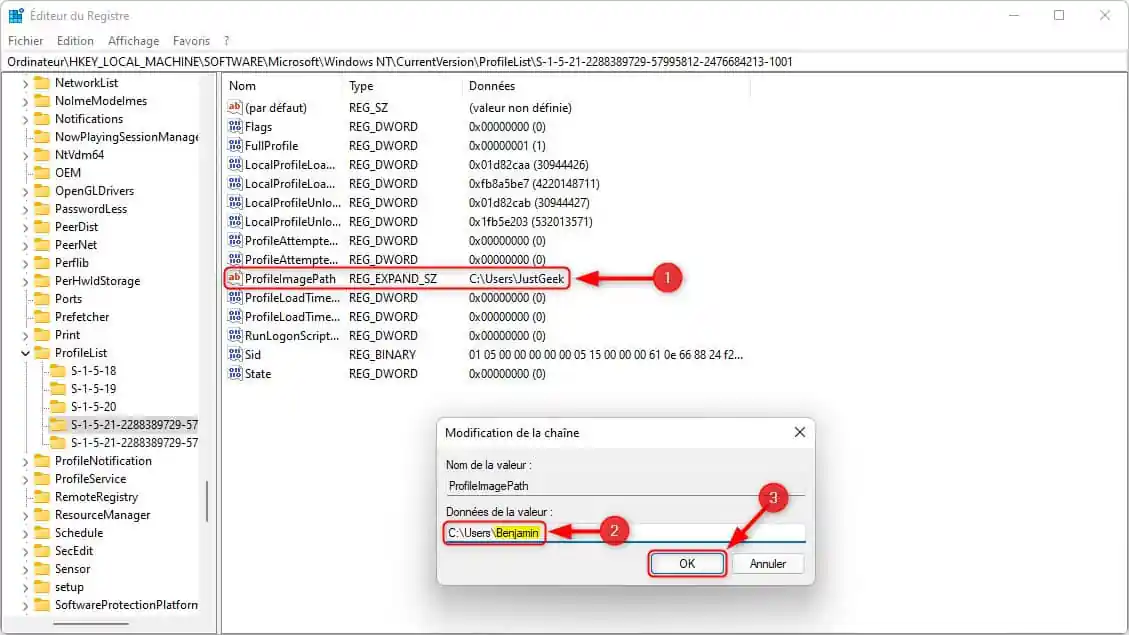Cancel the edit with Annuler
The width and height of the screenshot is (1129, 635).
(768, 564)
